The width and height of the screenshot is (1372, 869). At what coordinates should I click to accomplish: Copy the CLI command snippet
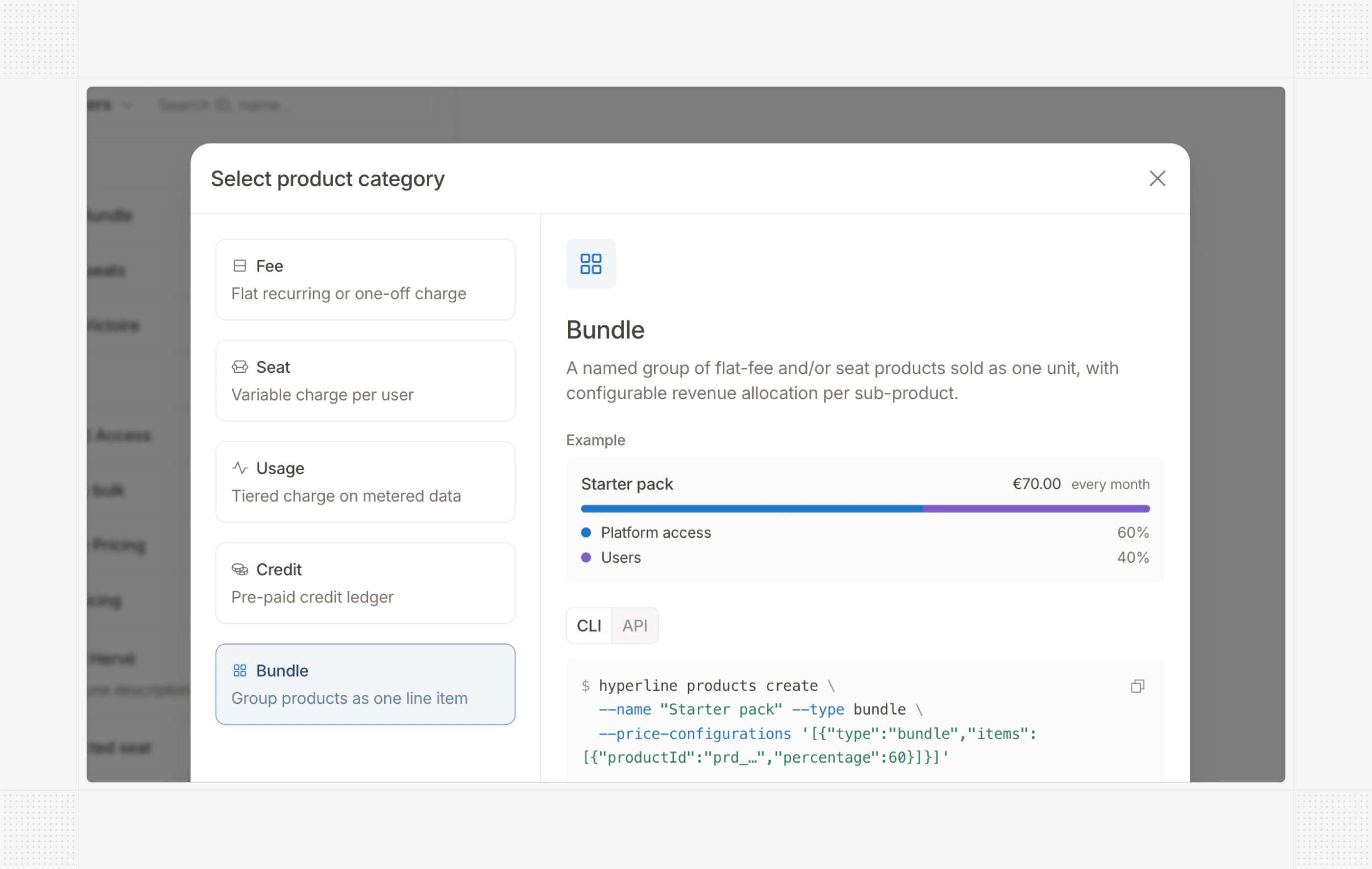1137,686
